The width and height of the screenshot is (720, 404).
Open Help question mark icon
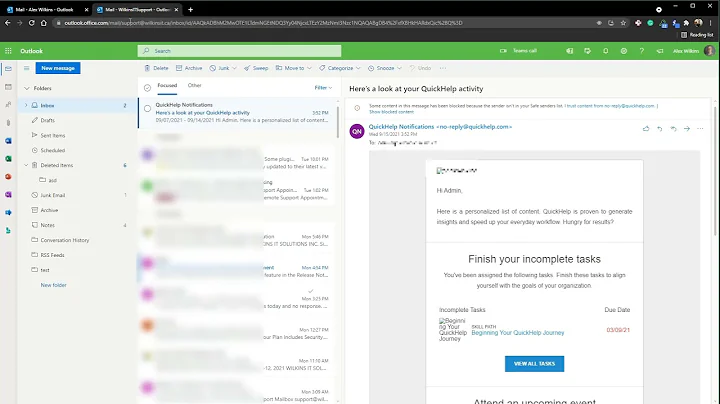tap(641, 51)
